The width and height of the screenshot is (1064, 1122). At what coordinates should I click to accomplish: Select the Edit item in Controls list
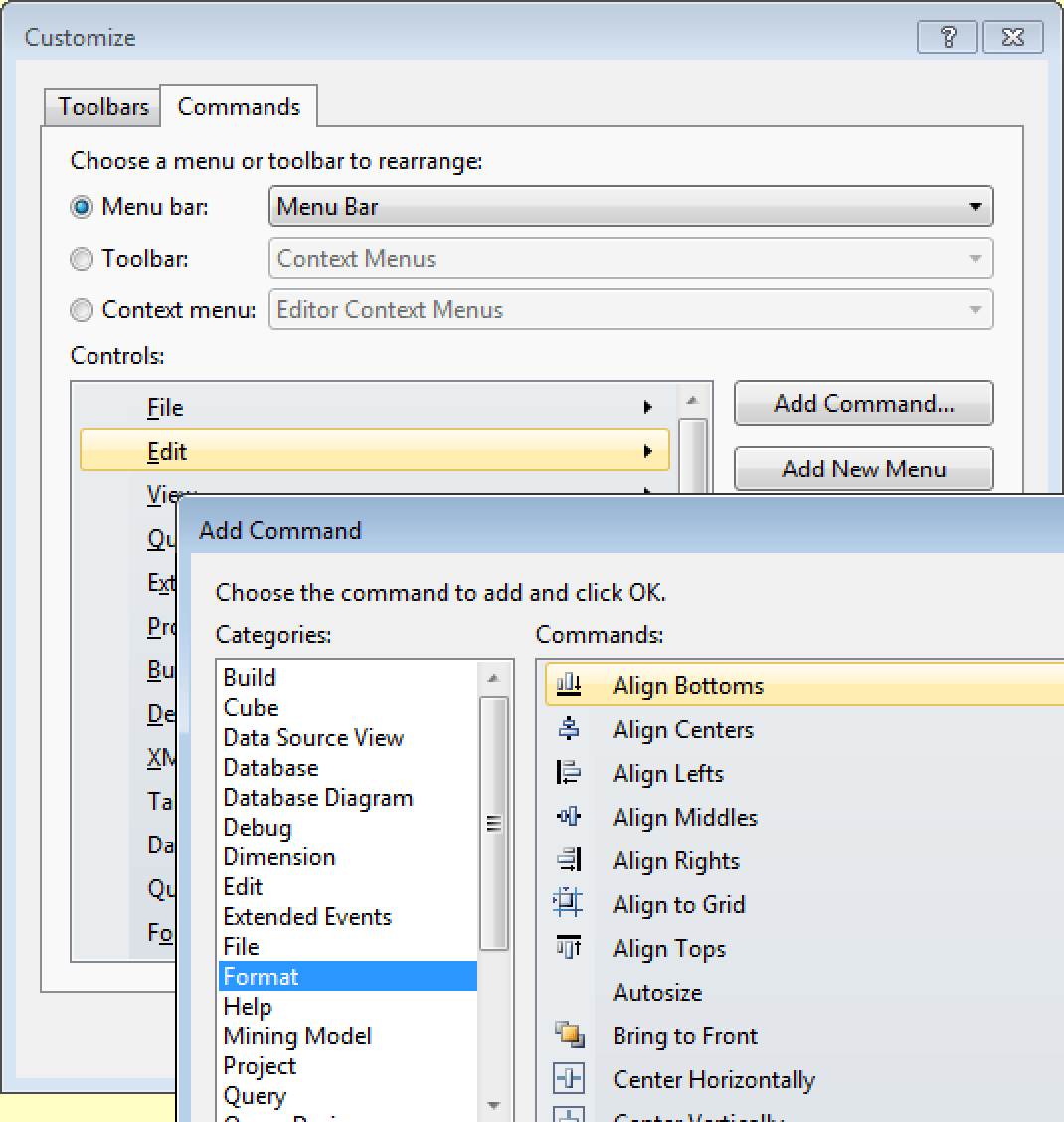coord(374,451)
